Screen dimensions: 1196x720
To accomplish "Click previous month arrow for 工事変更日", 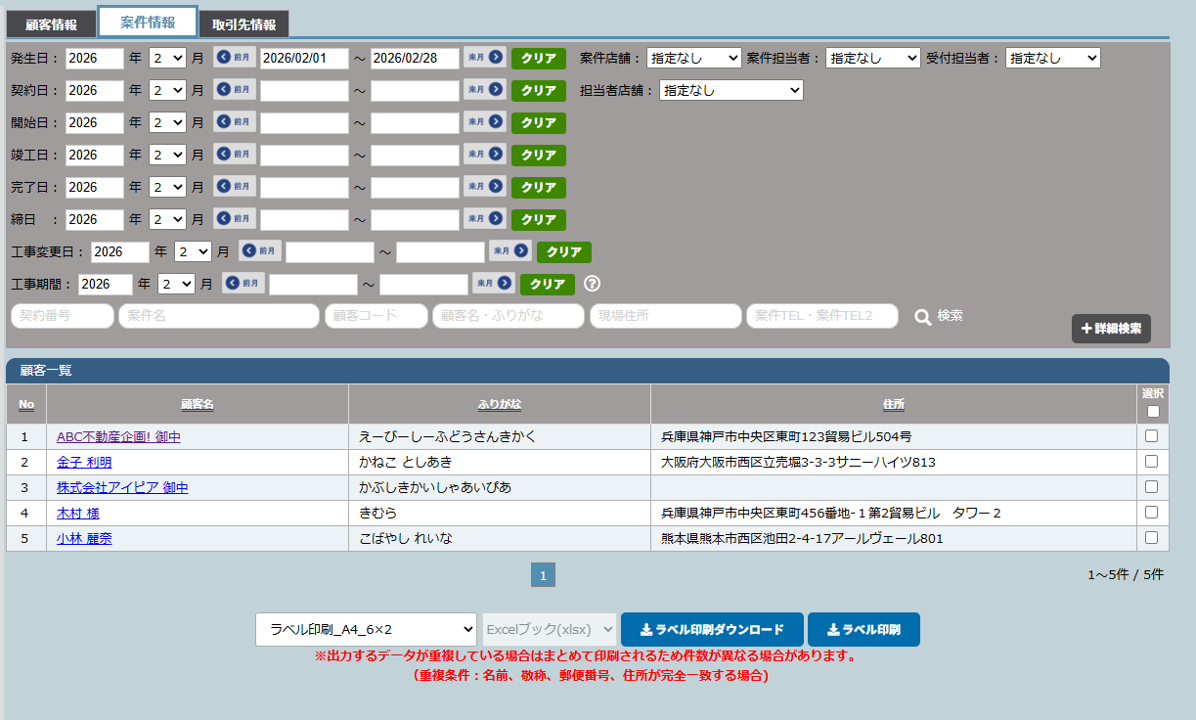I will coord(259,251).
